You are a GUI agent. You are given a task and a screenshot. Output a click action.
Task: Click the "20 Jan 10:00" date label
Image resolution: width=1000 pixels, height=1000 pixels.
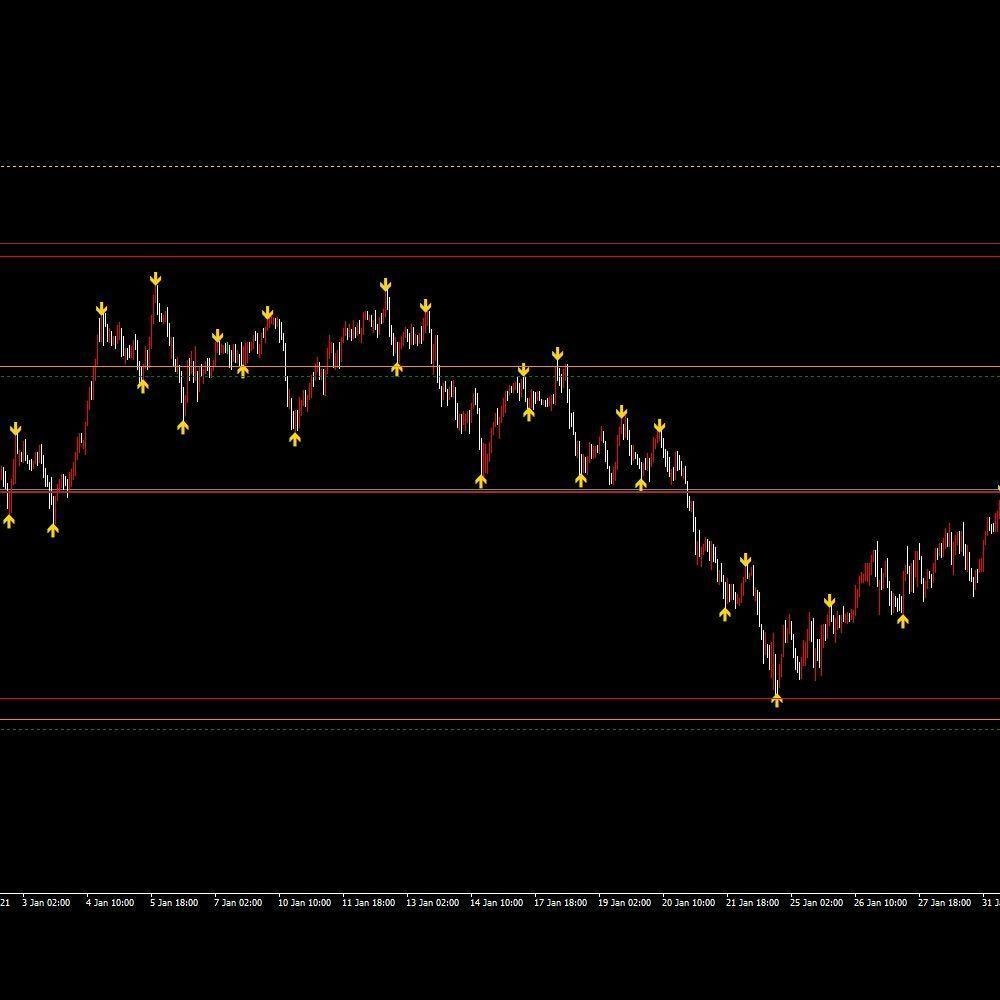(689, 902)
